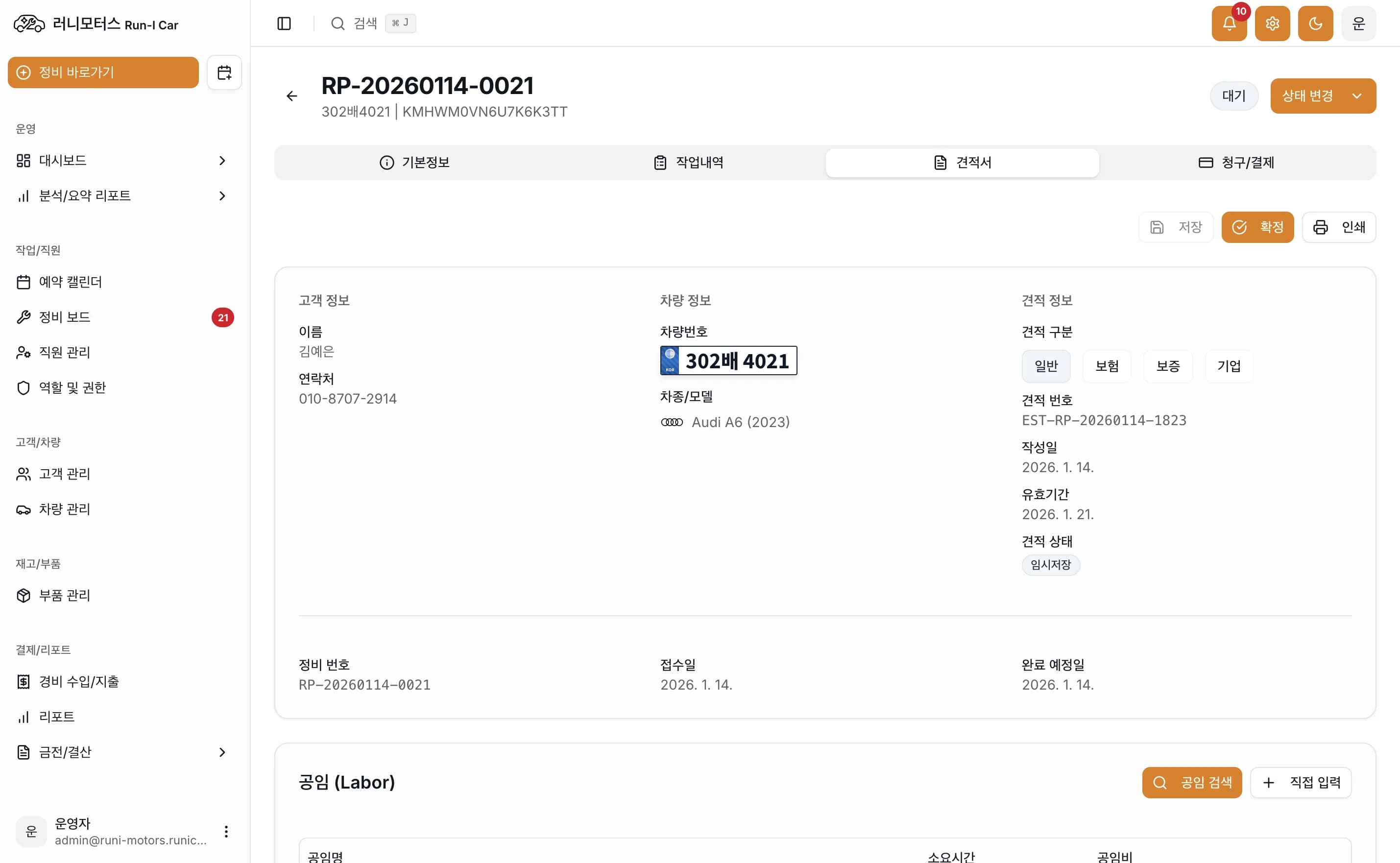Click the 공임 검색 button
This screenshot has width=1400, height=863.
click(1191, 783)
